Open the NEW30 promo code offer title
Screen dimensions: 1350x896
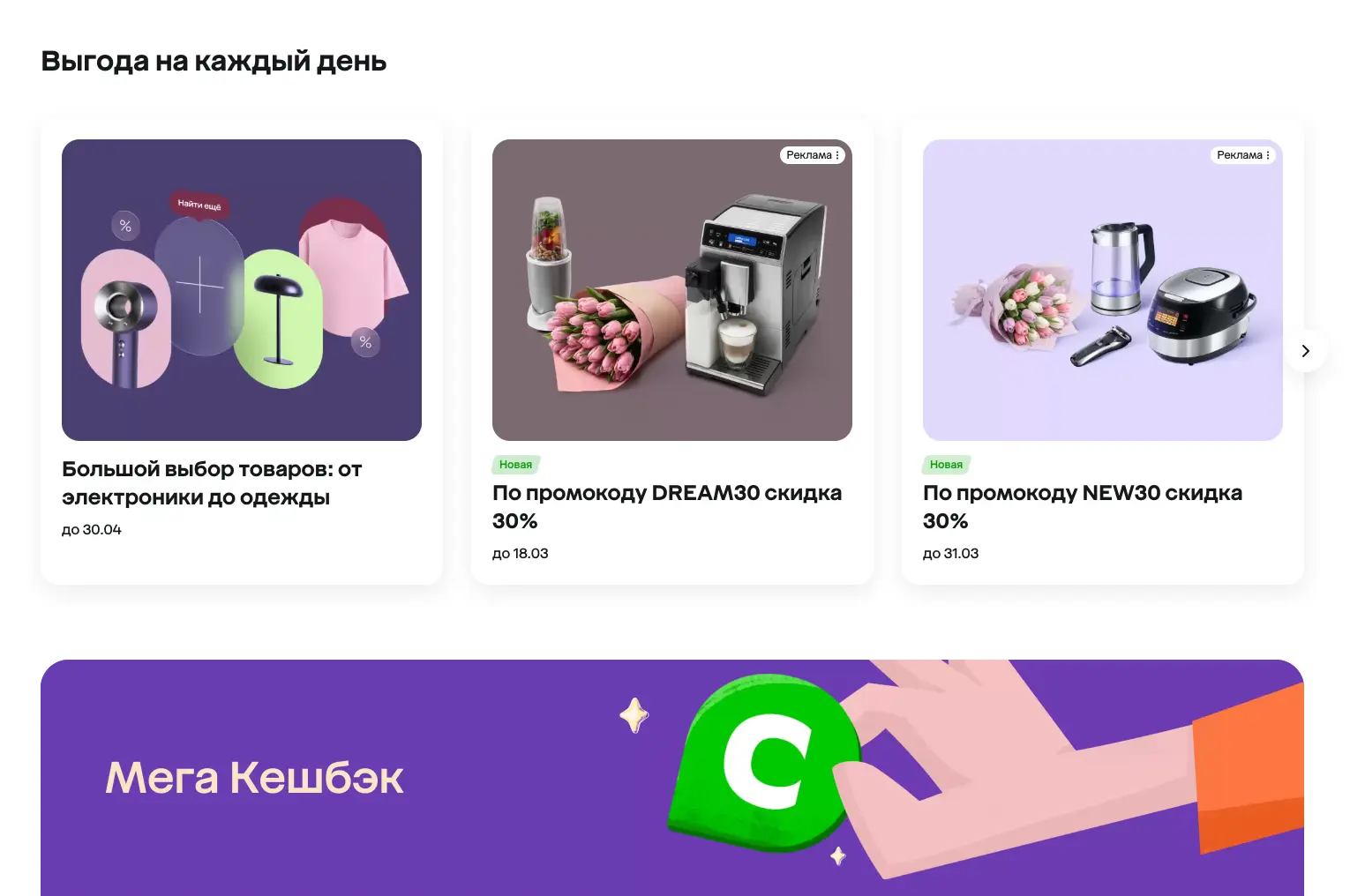[x=1083, y=507]
